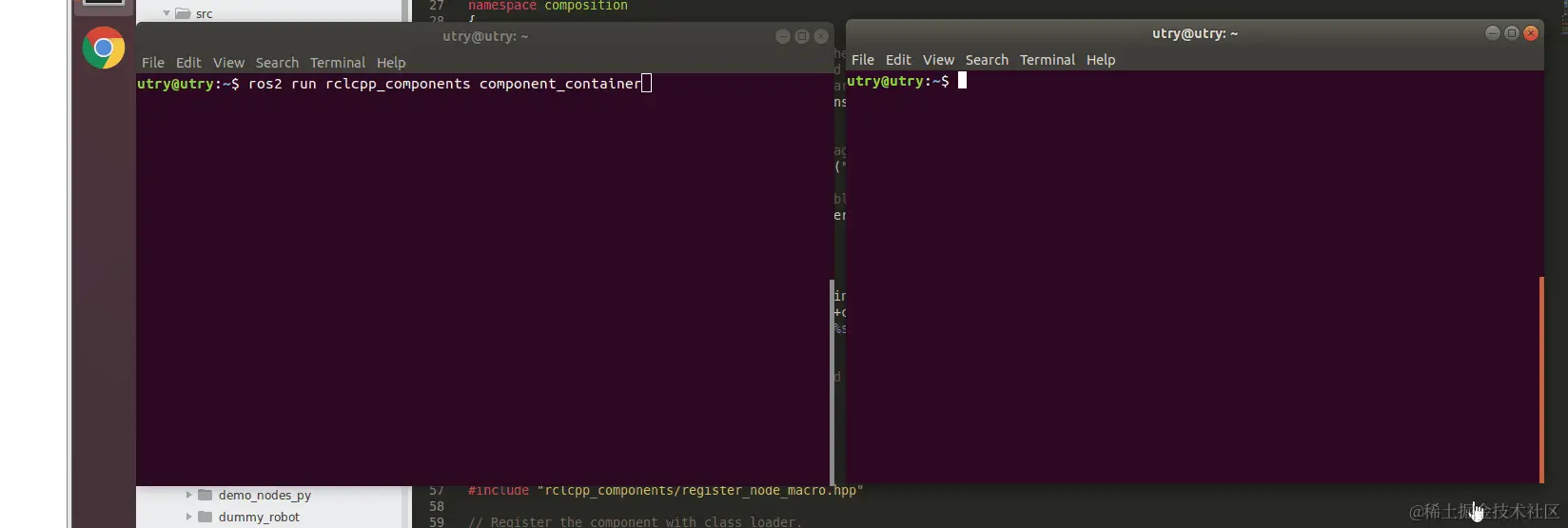Minimize the left terminal window
The width and height of the screenshot is (1568, 528).
(783, 36)
